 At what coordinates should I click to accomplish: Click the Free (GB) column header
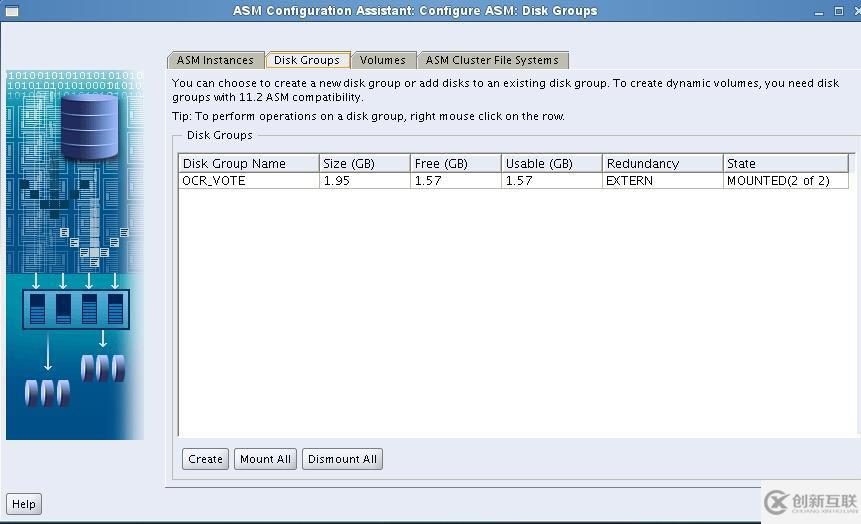(456, 164)
